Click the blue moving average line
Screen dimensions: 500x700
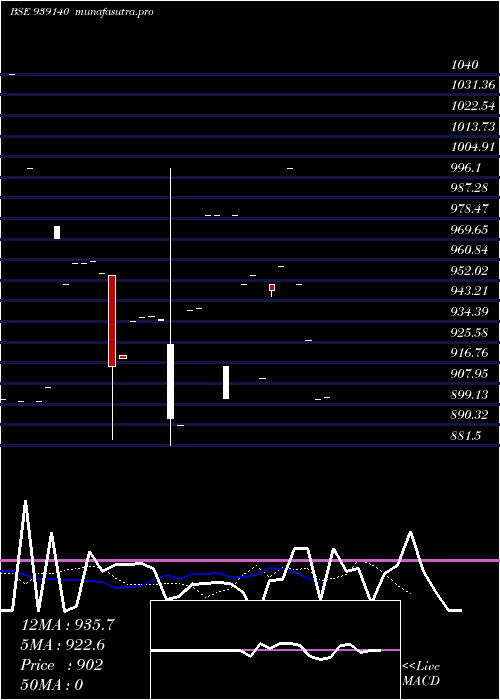pos(161,577)
